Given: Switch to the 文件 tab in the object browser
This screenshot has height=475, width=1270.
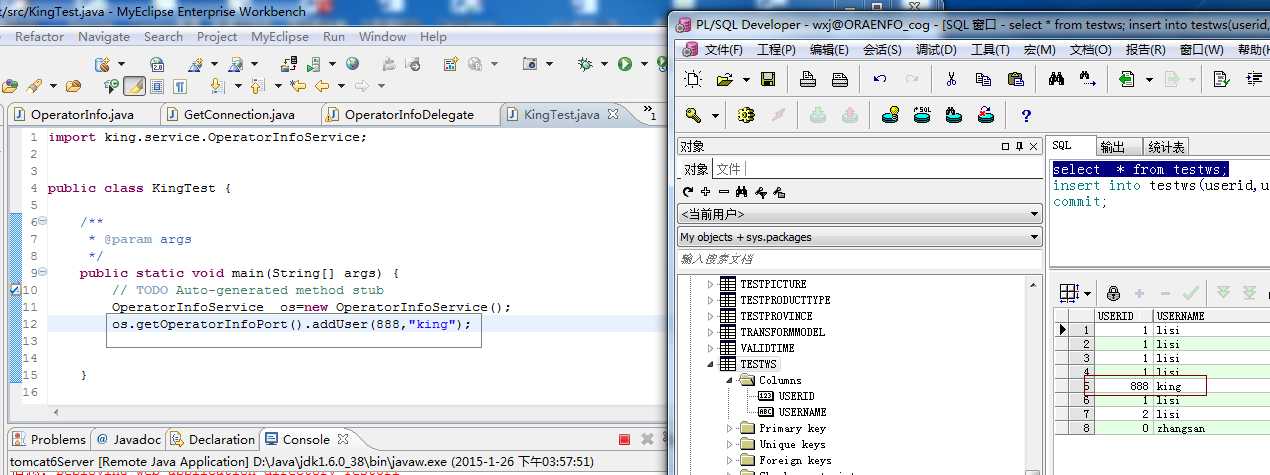Looking at the screenshot, I should tap(729, 169).
